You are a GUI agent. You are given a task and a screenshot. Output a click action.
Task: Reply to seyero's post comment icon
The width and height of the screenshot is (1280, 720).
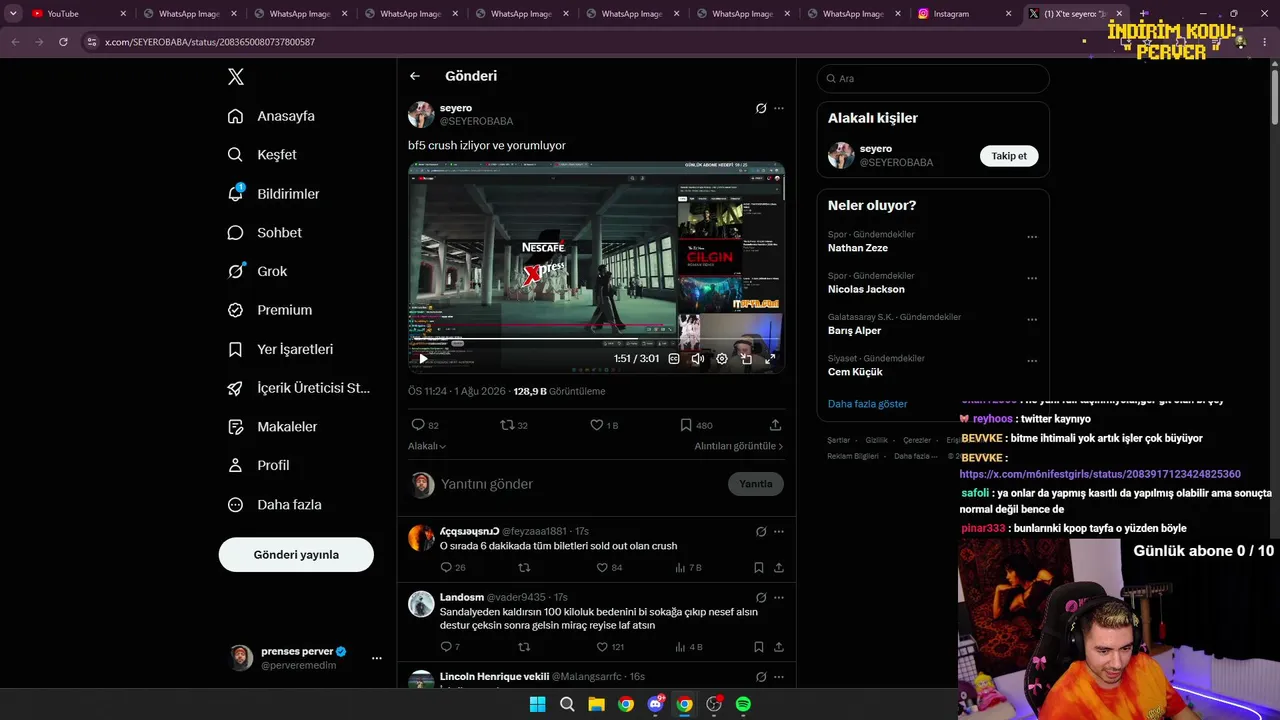(419, 425)
